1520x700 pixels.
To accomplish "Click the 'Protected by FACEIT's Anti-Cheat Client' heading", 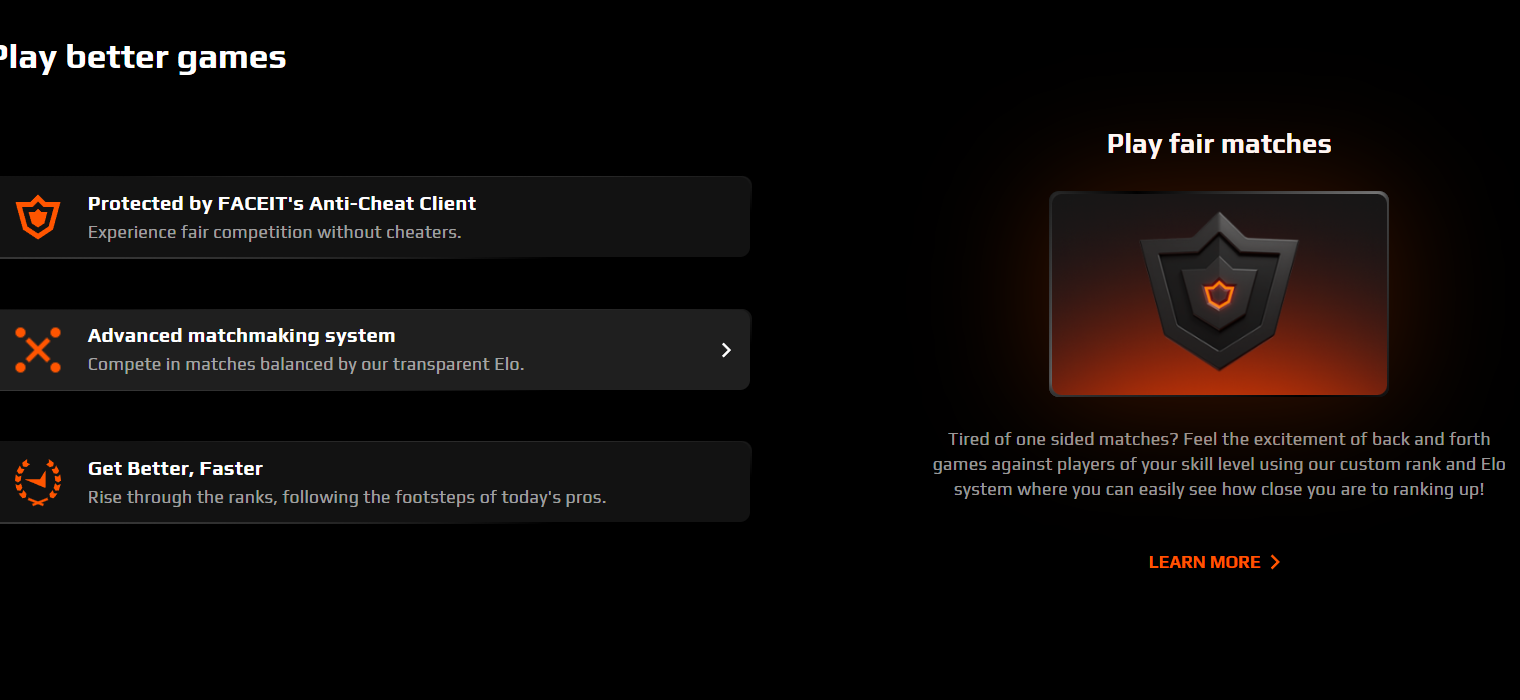I will (282, 203).
